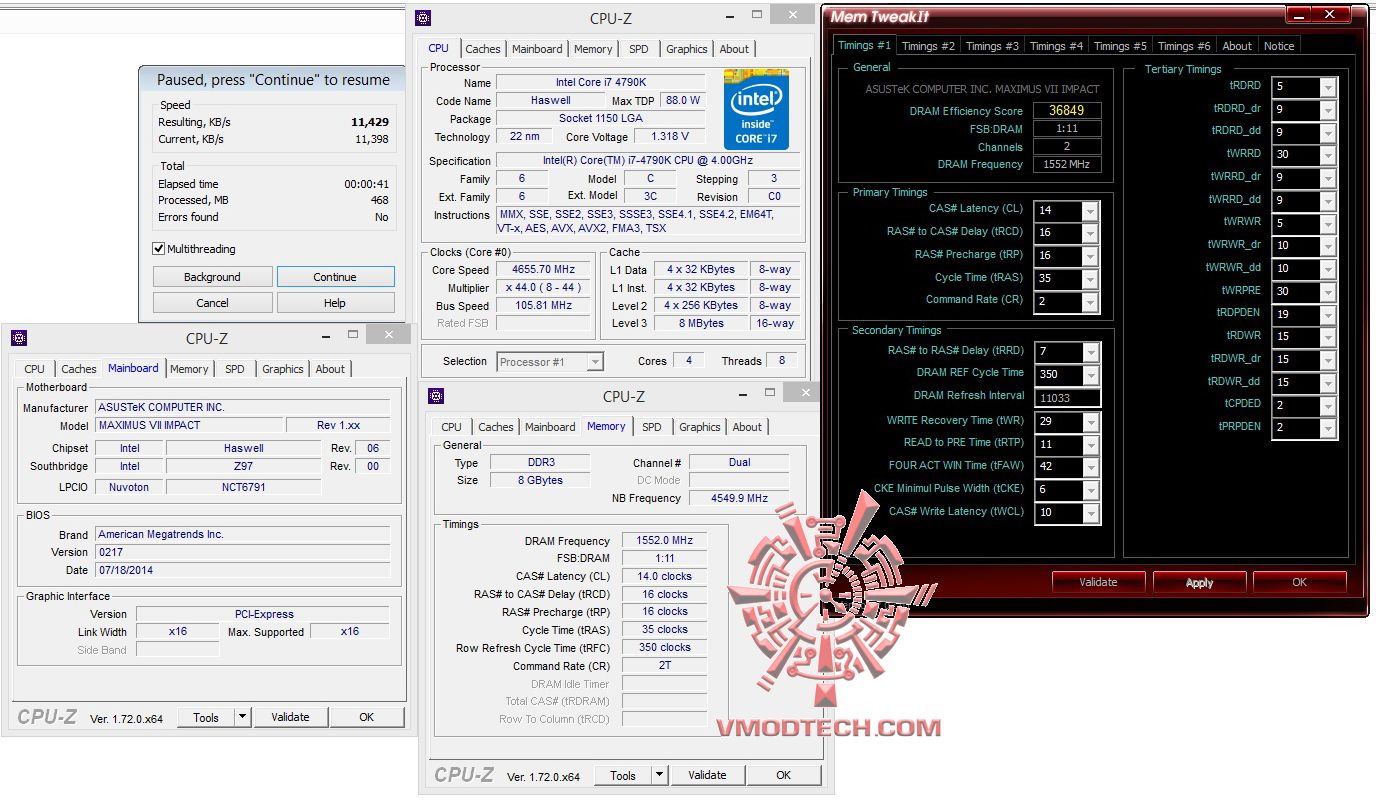Open the About tab in Mem TweakIt
This screenshot has height=810, width=1376.
coord(1237,46)
